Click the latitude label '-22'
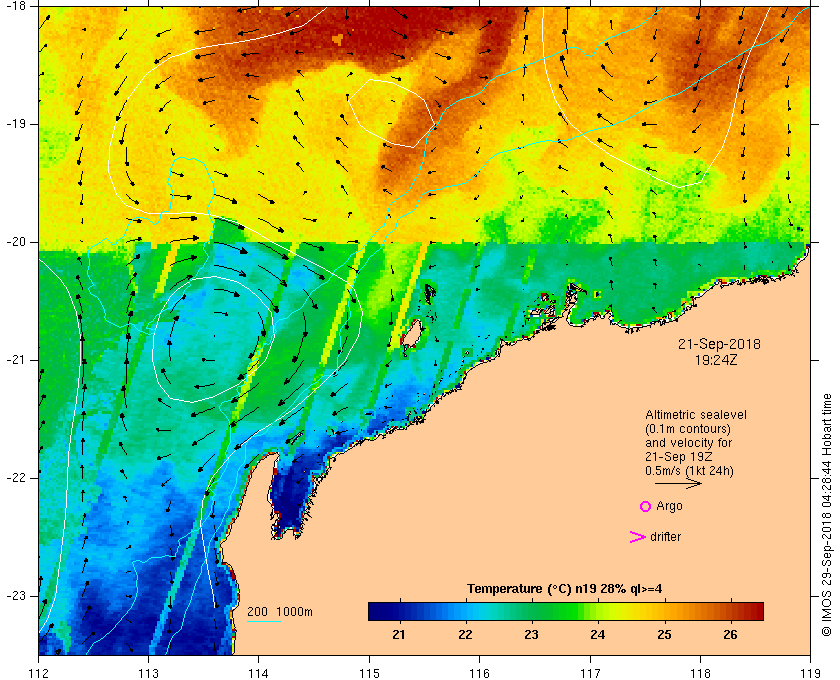 coord(15,478)
